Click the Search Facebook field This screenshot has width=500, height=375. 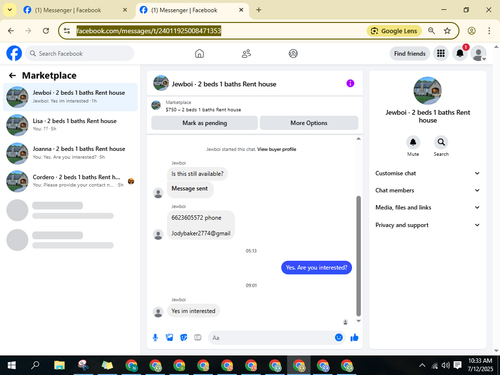pos(80,53)
